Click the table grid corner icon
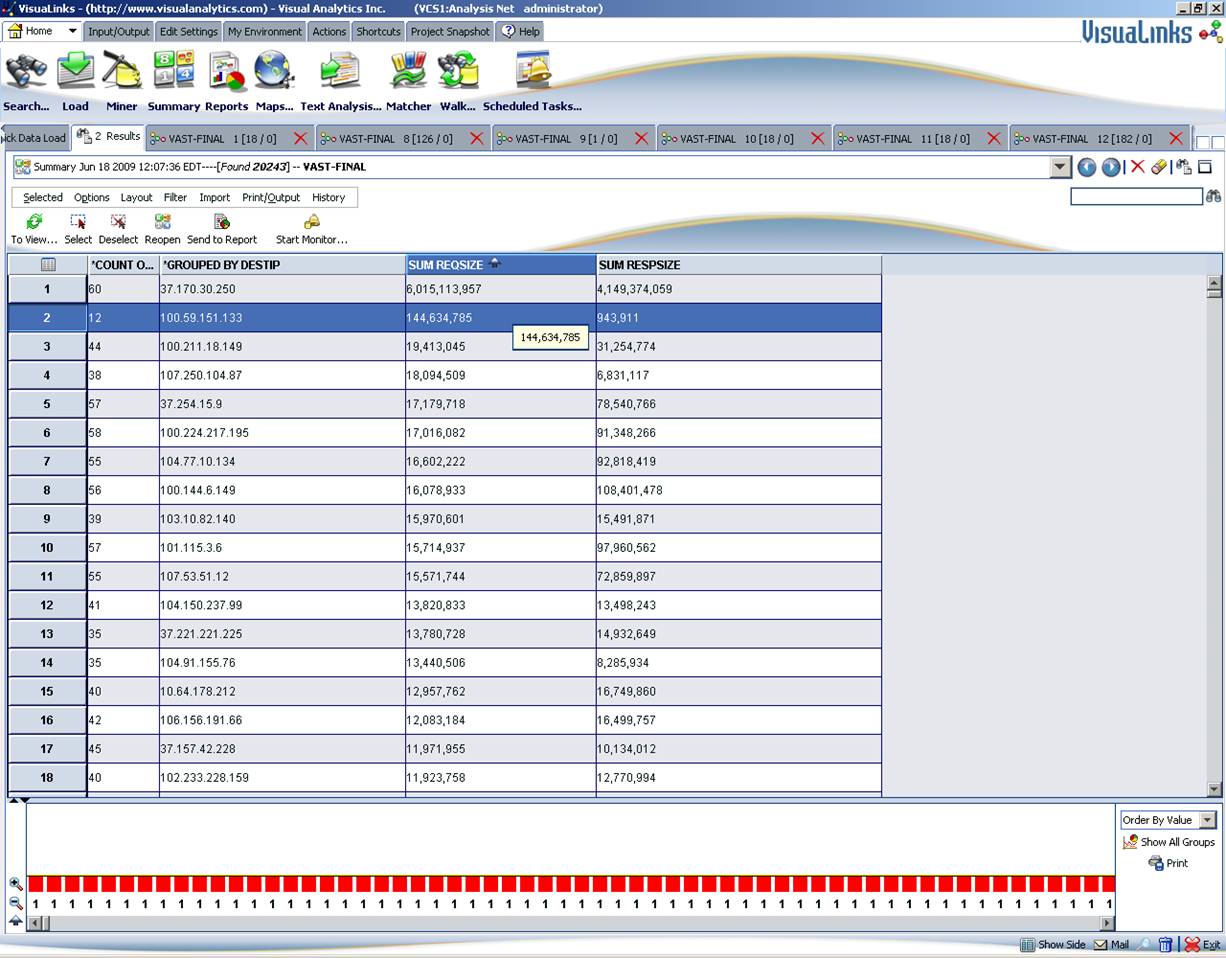Viewport: 1226px width, 958px height. [x=48, y=265]
